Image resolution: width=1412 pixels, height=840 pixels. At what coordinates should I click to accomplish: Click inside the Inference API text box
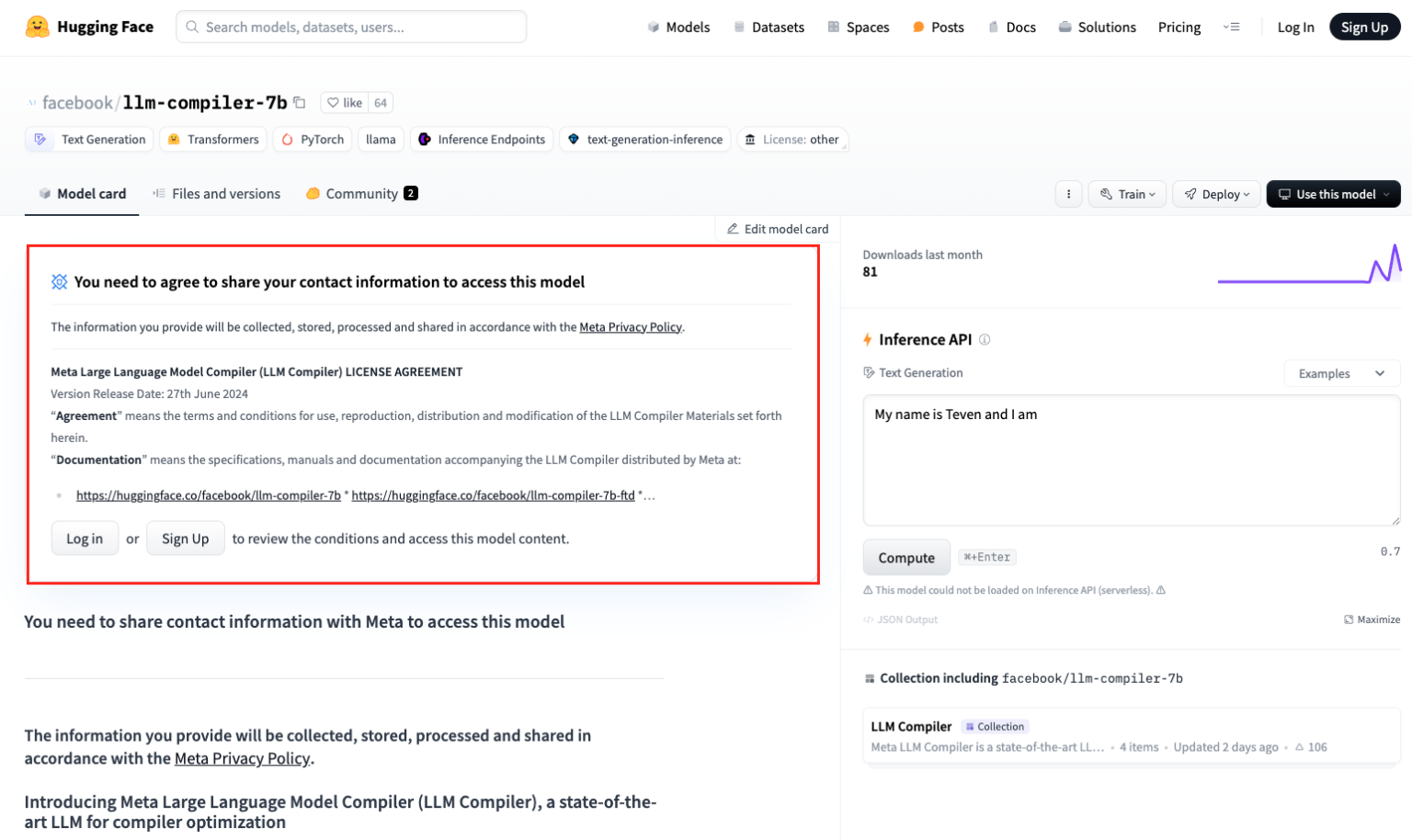[1131, 460]
